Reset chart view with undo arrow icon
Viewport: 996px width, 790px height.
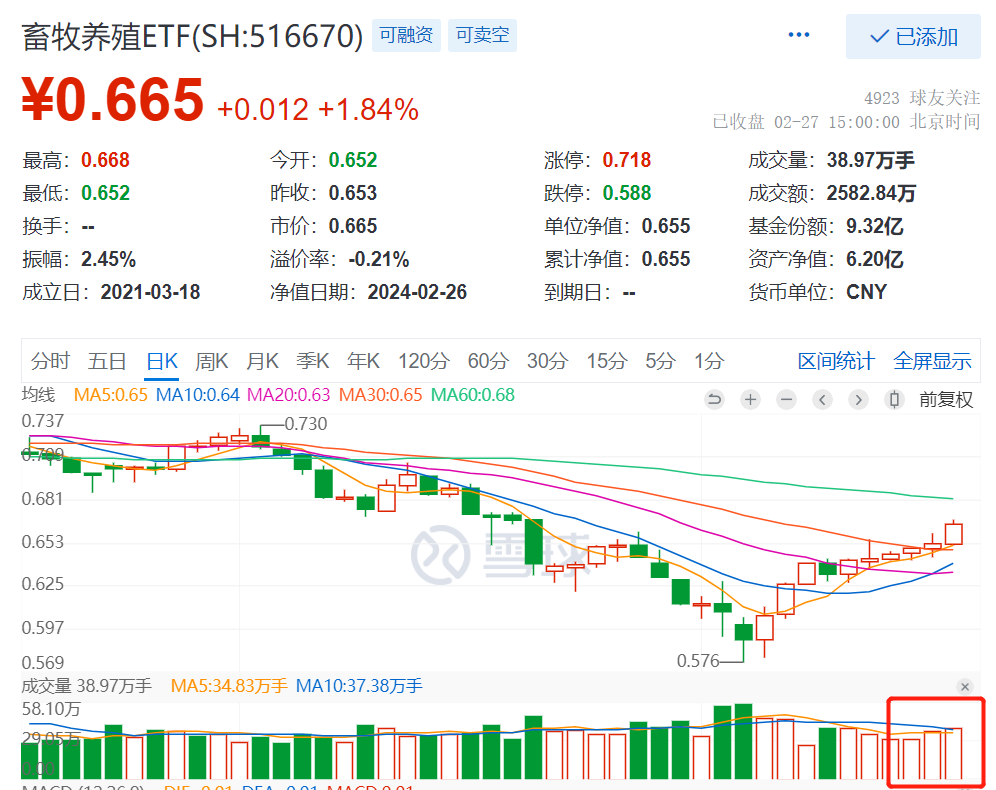[x=714, y=399]
